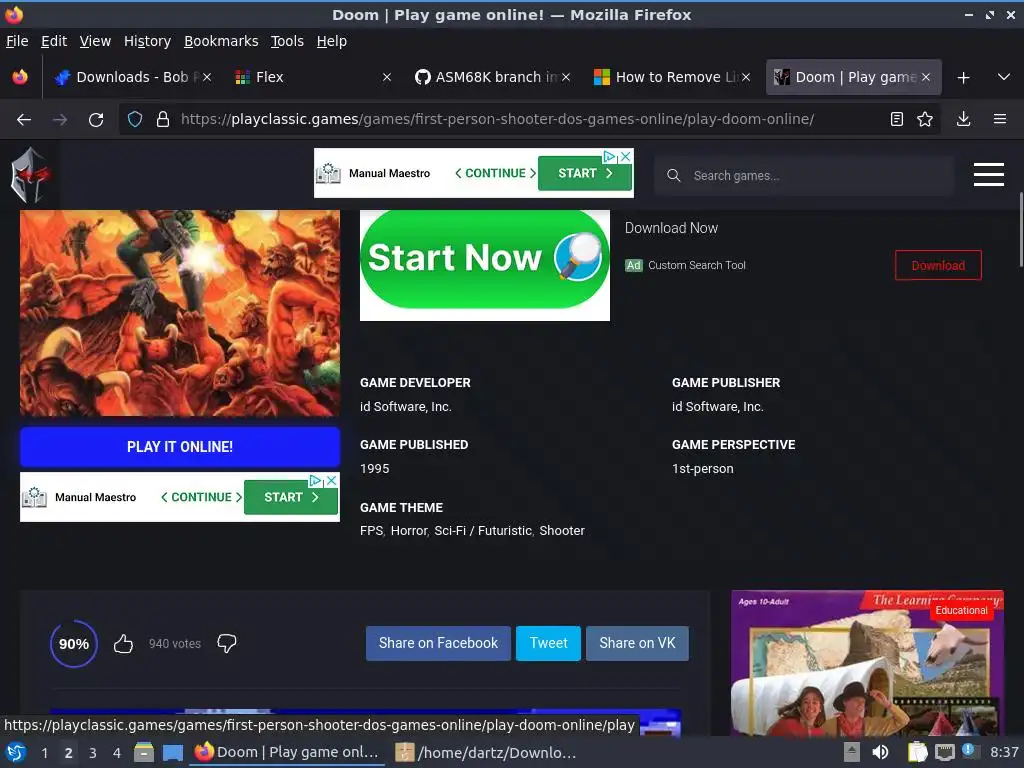The width and height of the screenshot is (1024, 768).
Task: Open the File menu
Action: coord(17,41)
